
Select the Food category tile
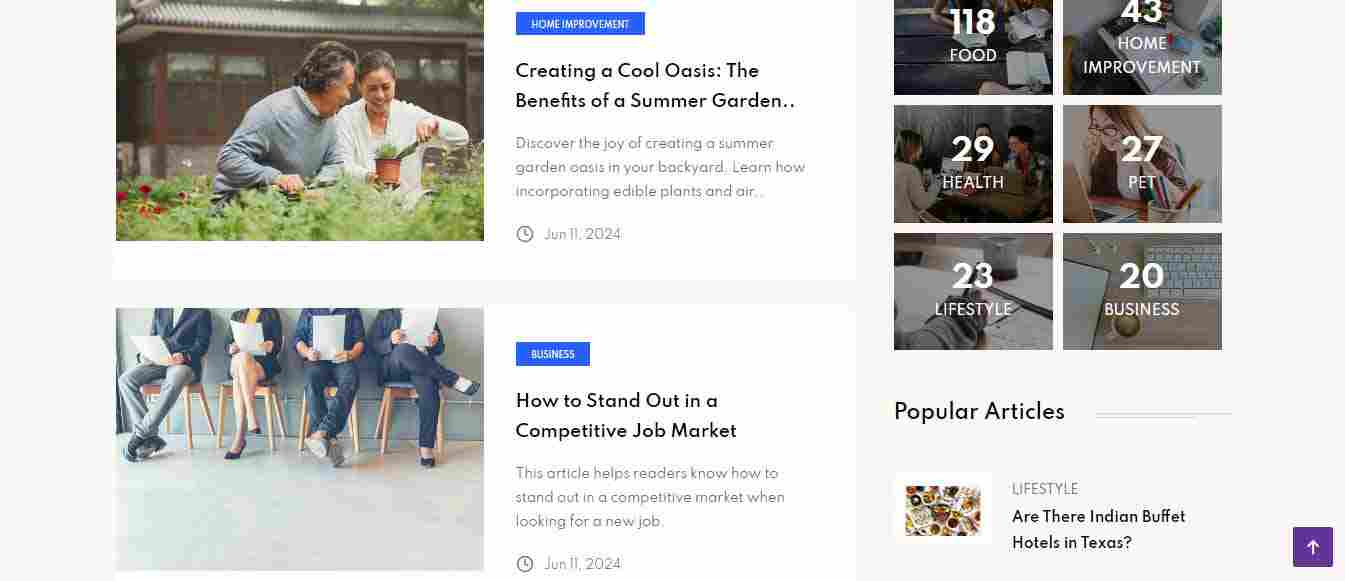pos(973,47)
